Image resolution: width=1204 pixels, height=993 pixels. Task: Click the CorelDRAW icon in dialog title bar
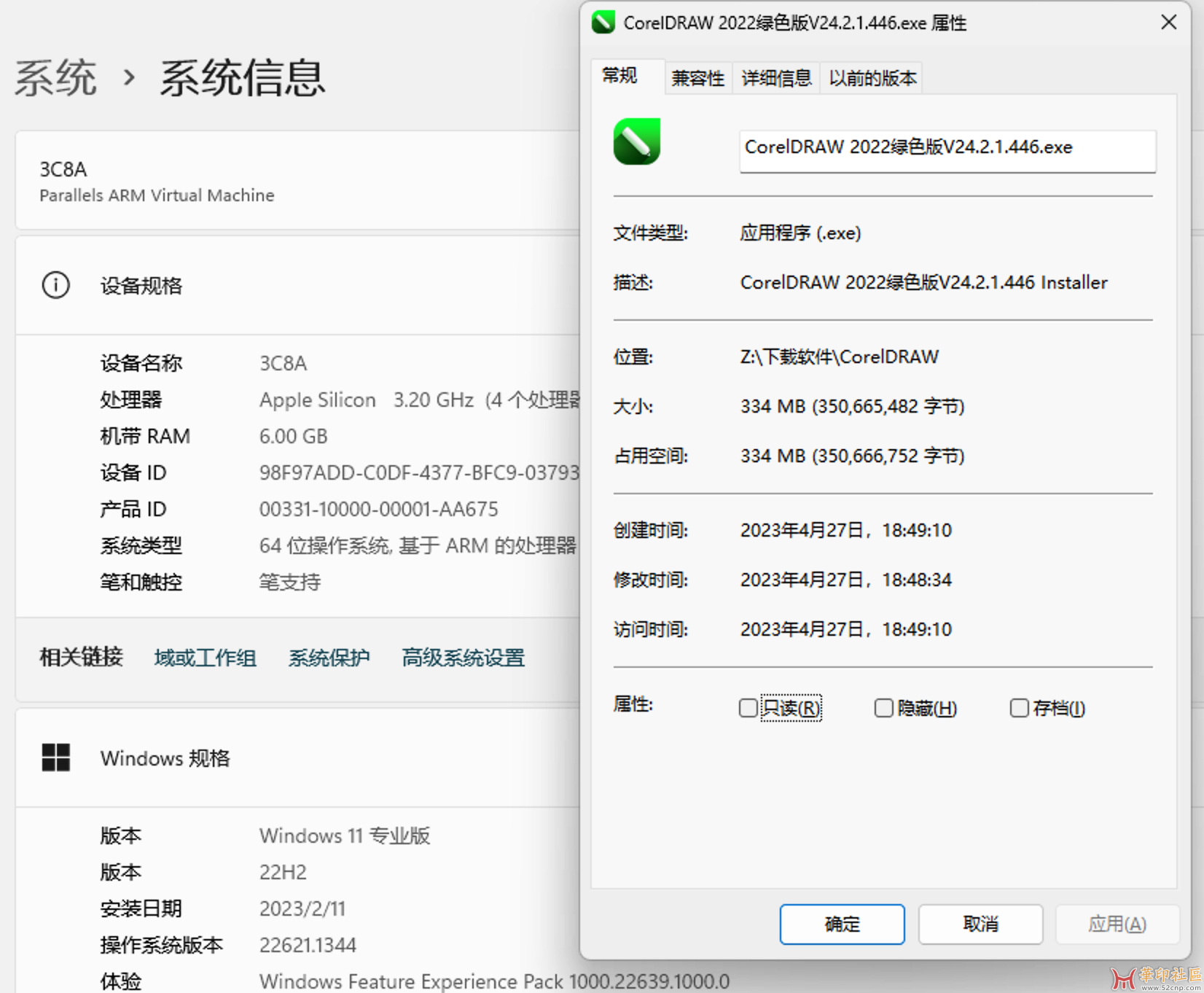(603, 23)
